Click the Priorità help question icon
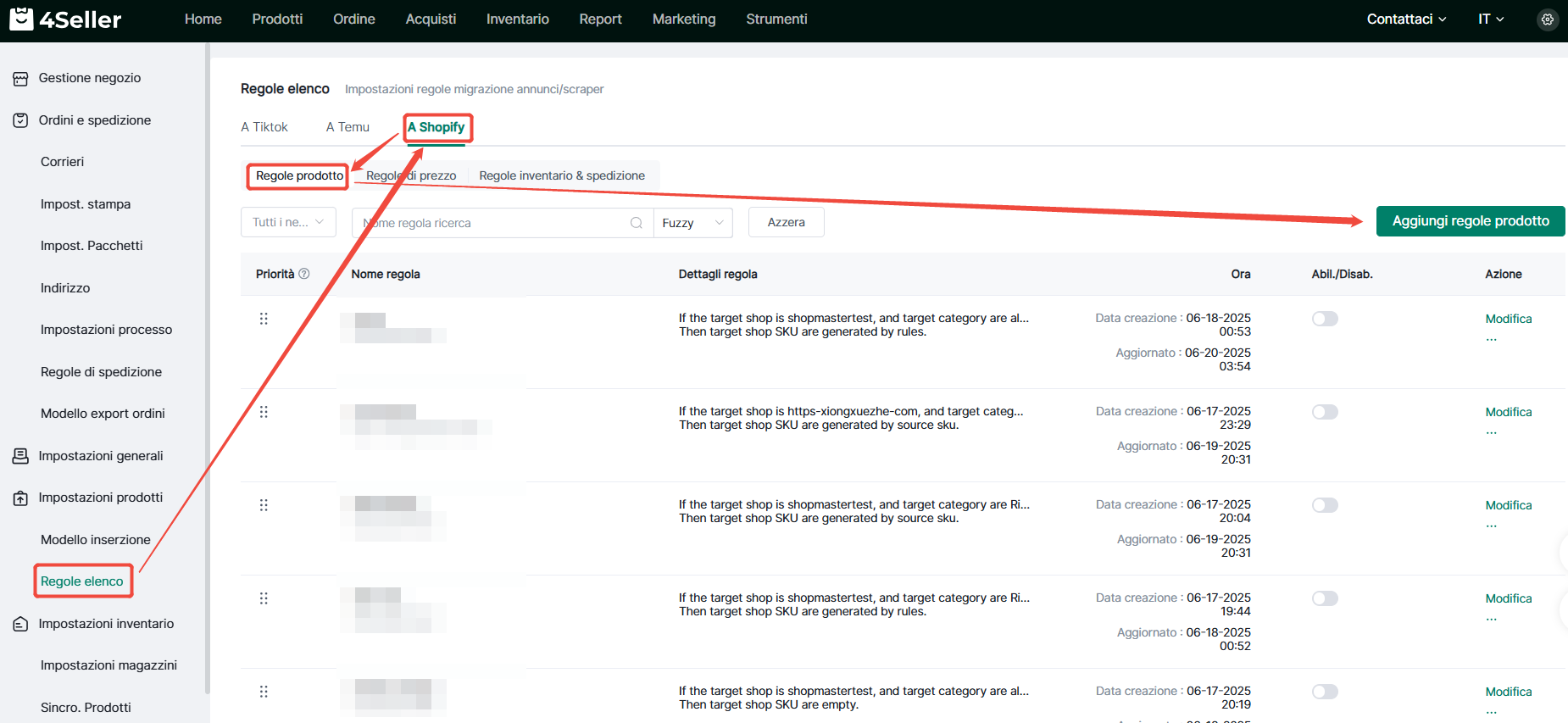The image size is (1568, 723). 304,274
